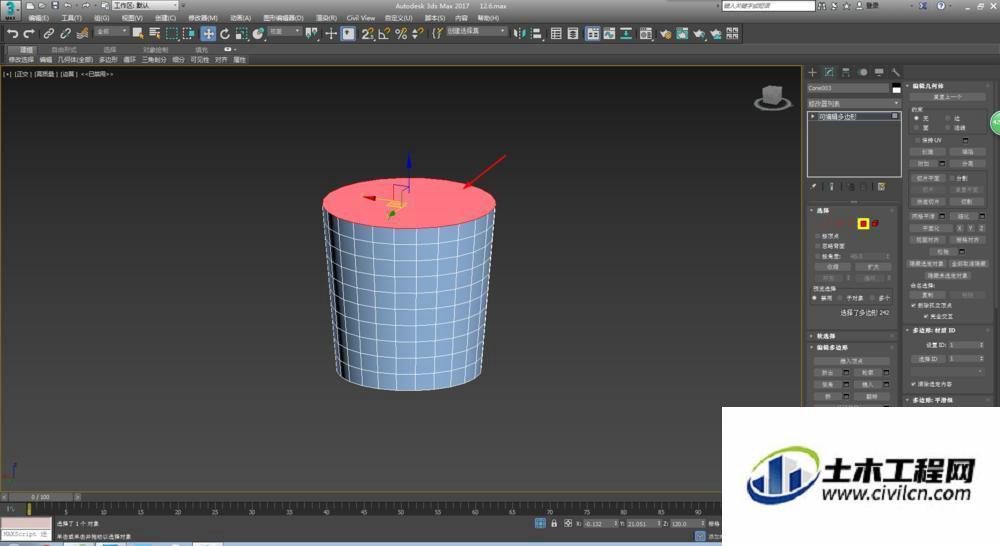
Task: Click the 重复上一个 button
Action: point(948,97)
